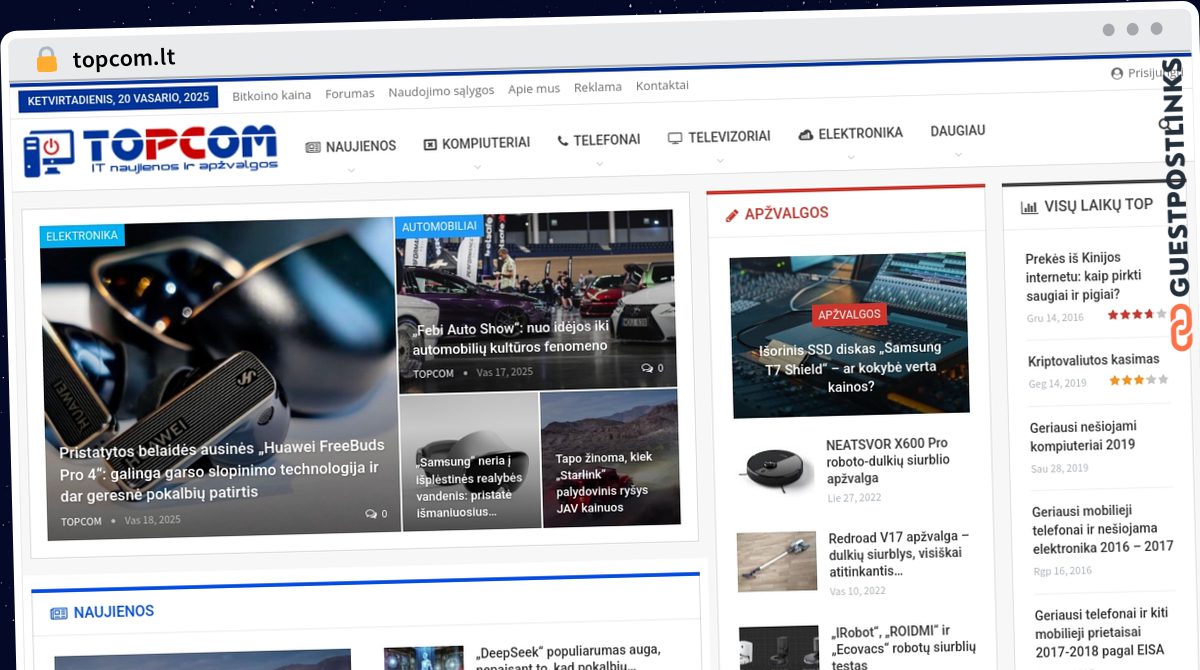Click the APŽVALGOS section heading
Viewport: 1200px width, 670px height.
786,213
